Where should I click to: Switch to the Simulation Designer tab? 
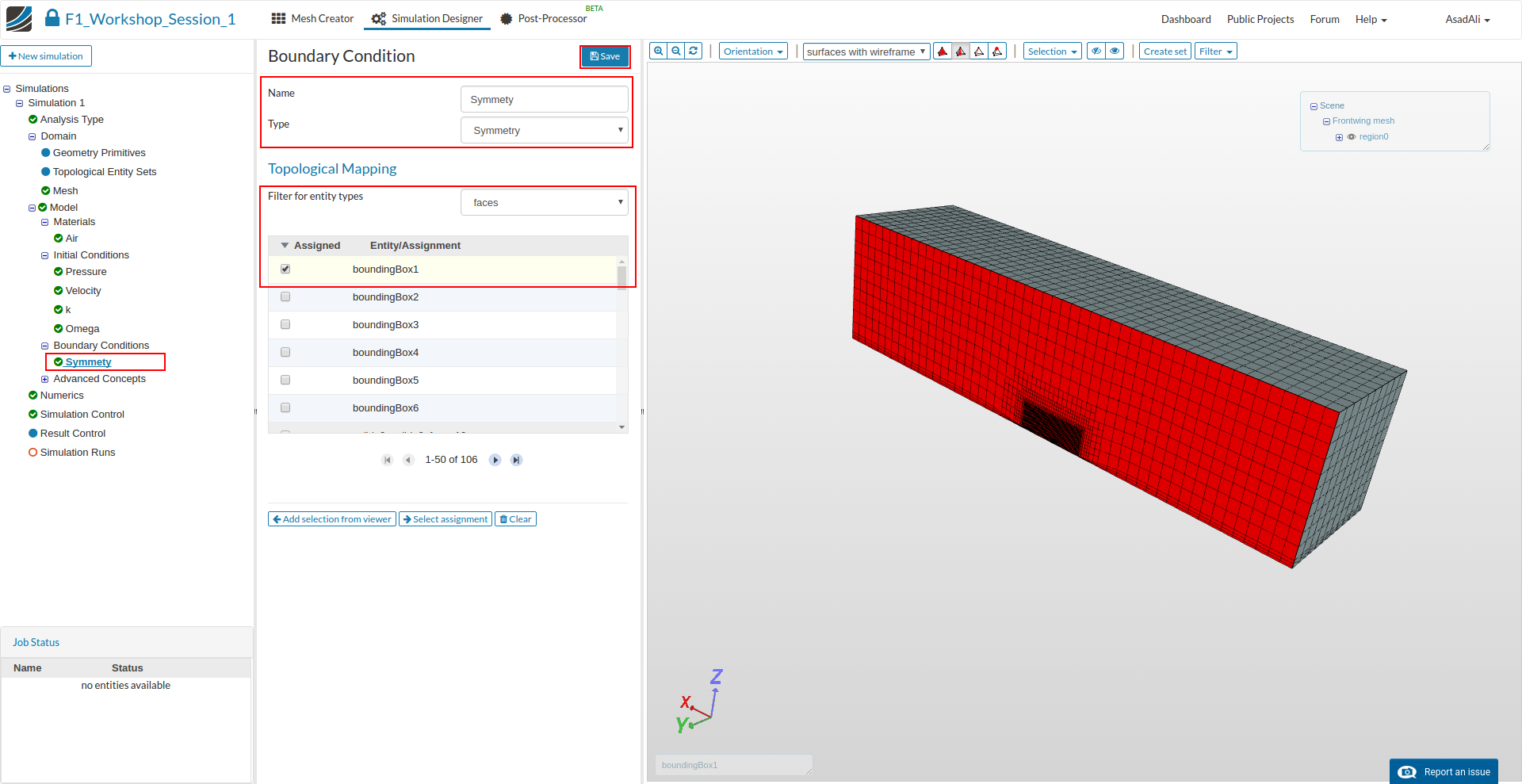point(427,18)
